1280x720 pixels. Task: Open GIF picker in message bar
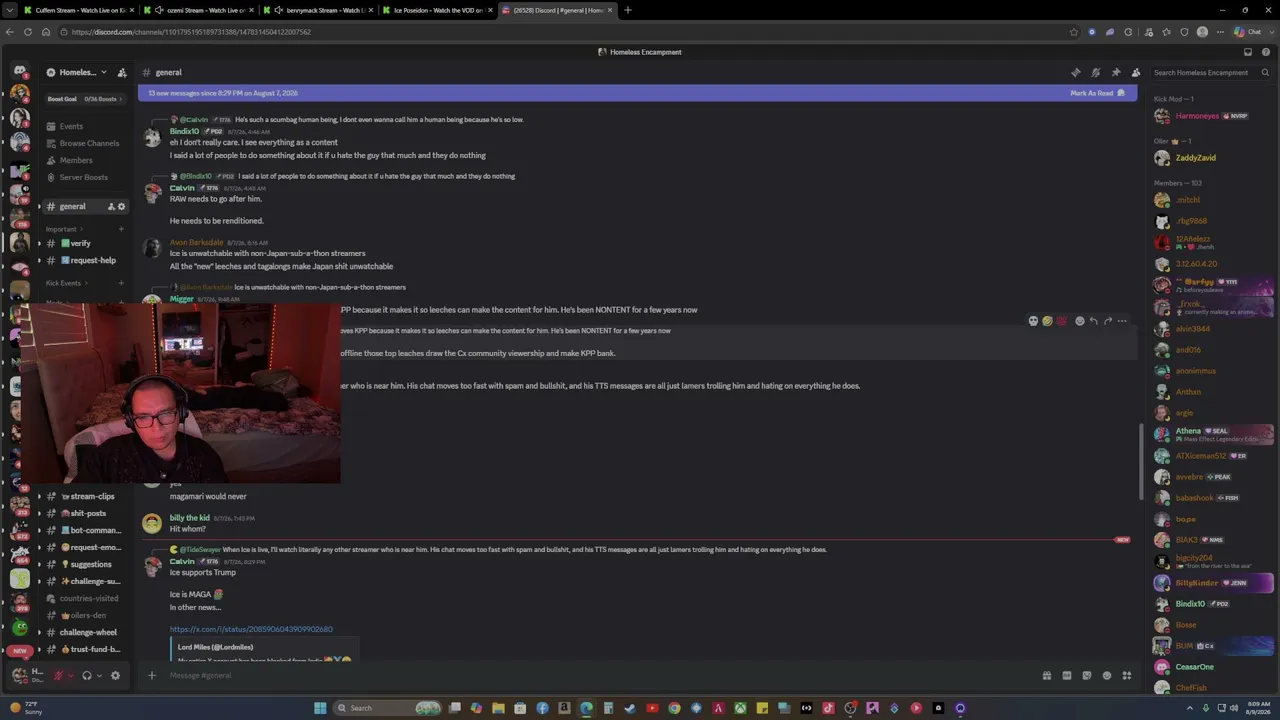click(1067, 675)
